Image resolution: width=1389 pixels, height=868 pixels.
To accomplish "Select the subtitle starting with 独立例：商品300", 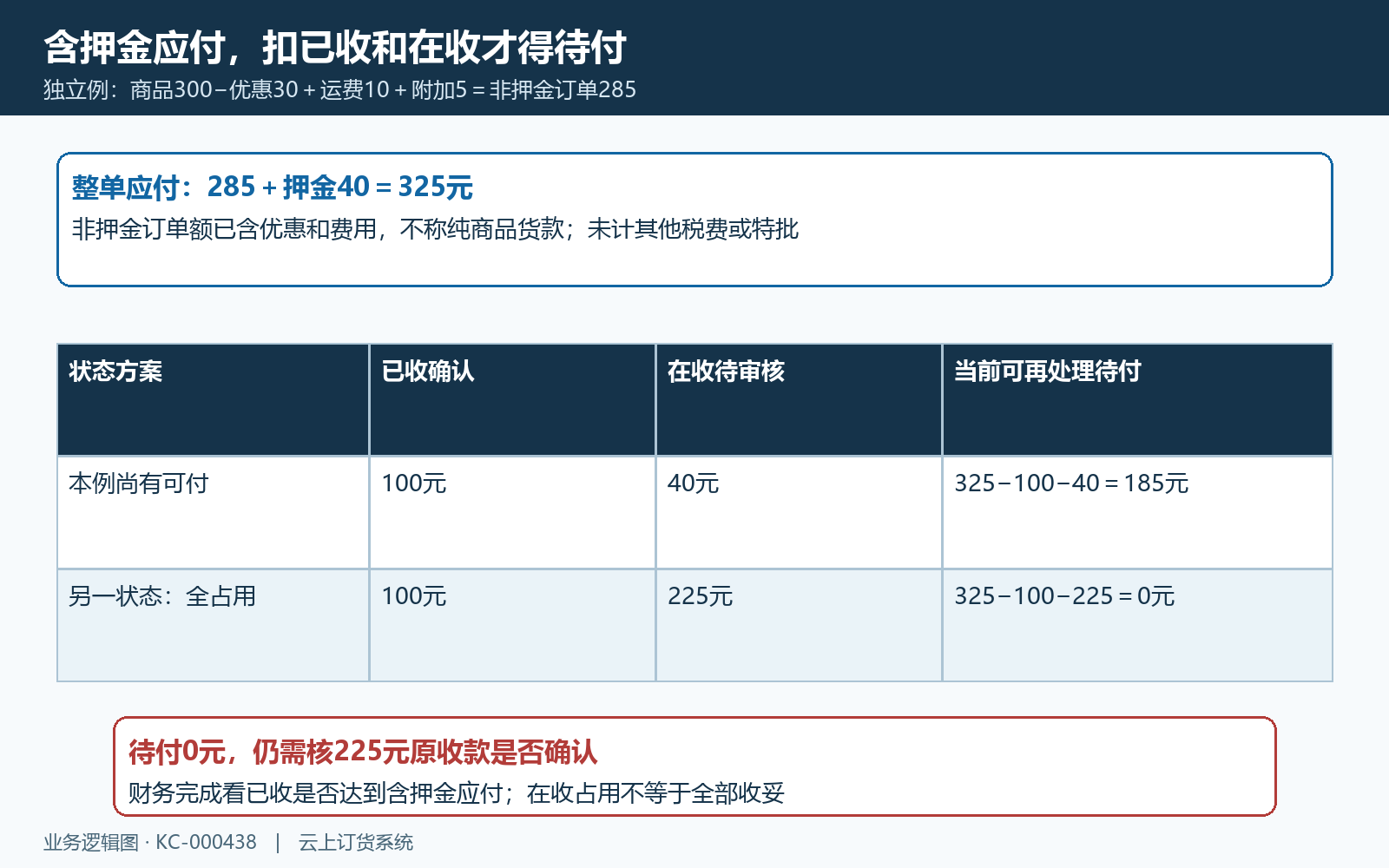I will pos(339,89).
